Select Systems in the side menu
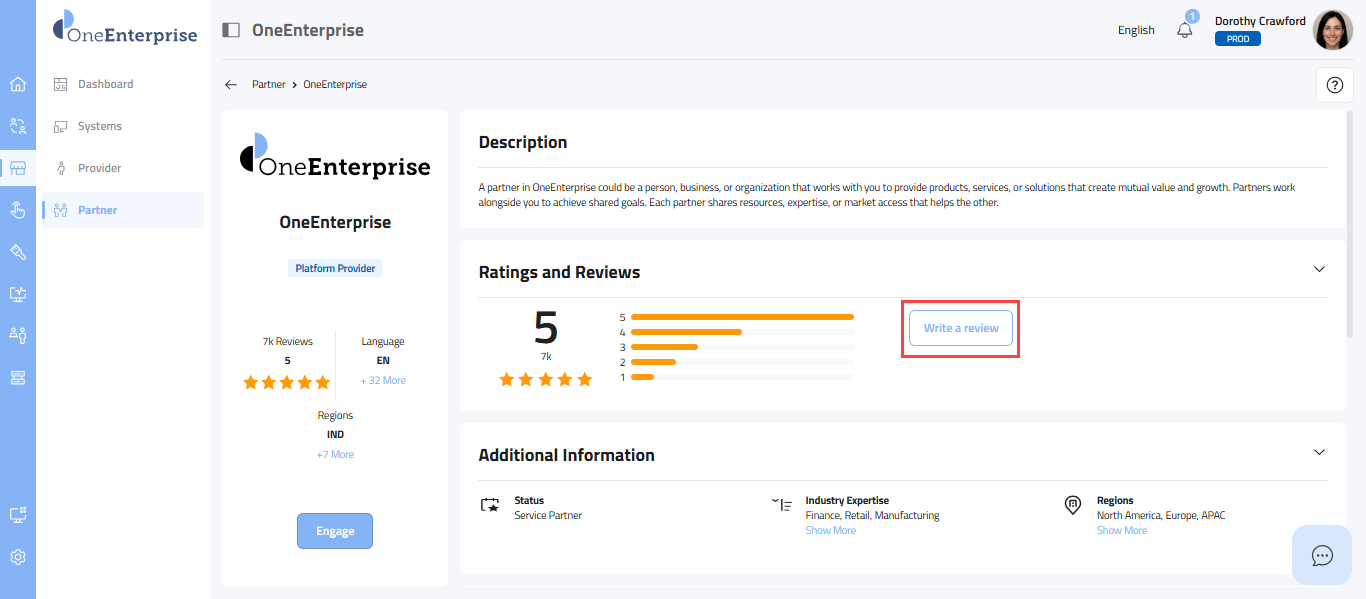This screenshot has height=599, width=1366. [99, 126]
